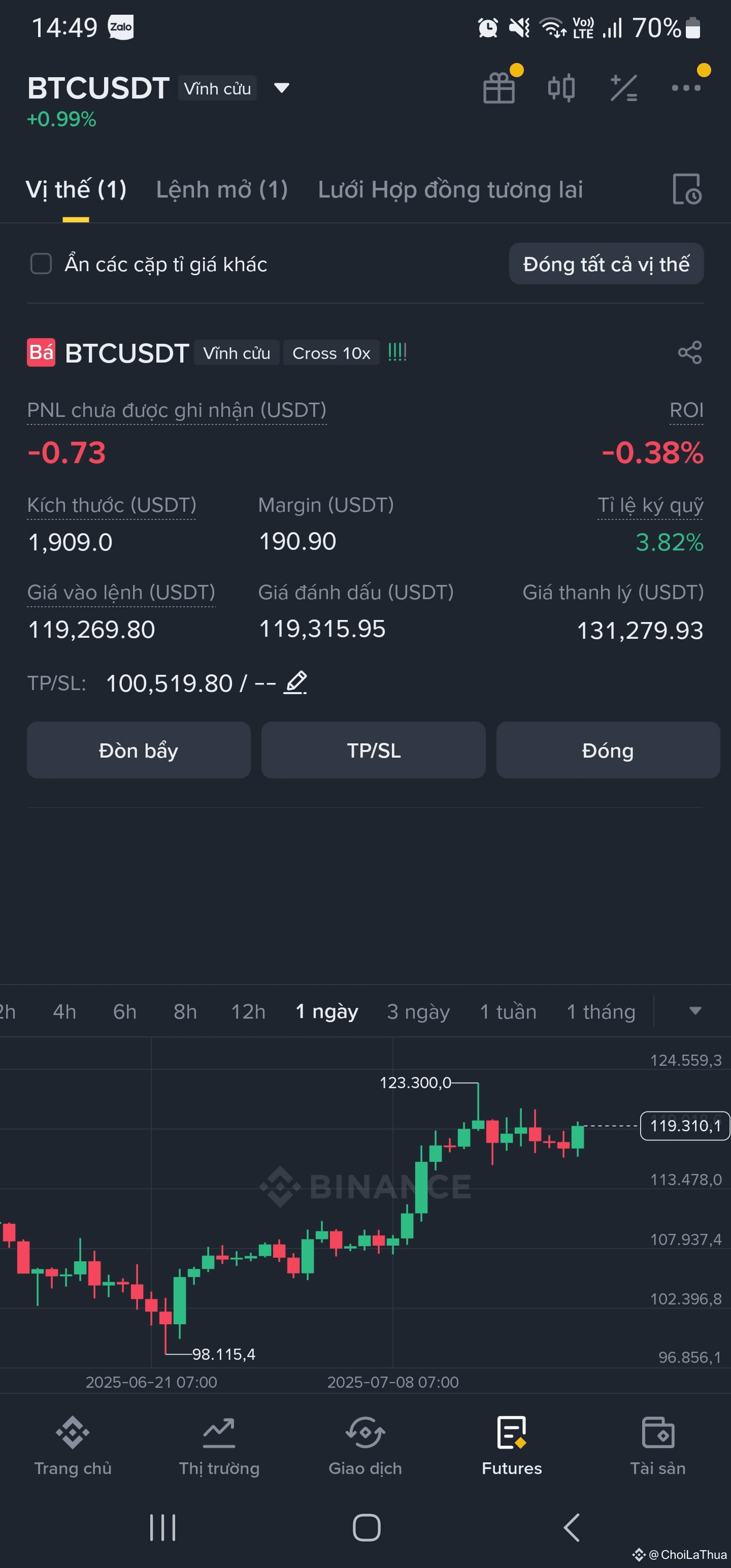Select the 6h chart timeframe
Image resolution: width=731 pixels, height=1568 pixels.
125,1011
